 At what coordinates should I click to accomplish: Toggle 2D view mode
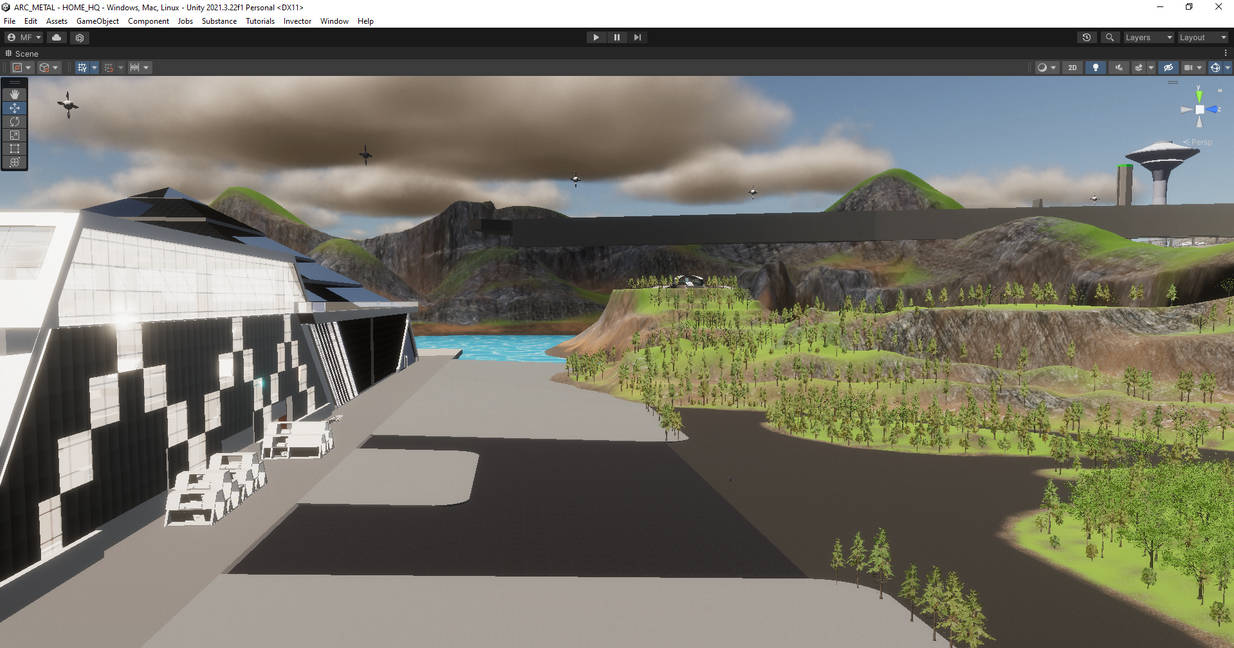1072,67
